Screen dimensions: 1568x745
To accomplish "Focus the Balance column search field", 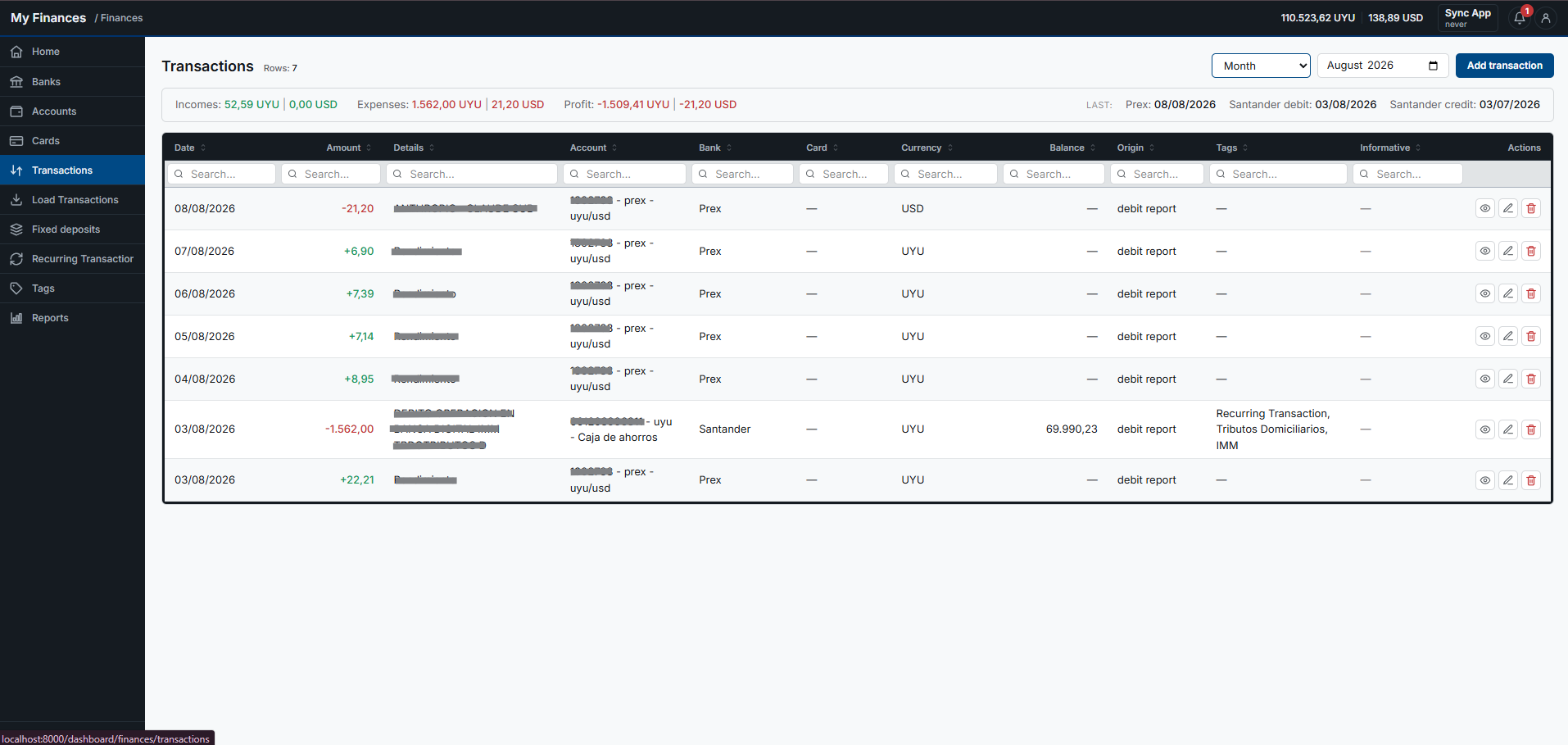I will 1054,174.
